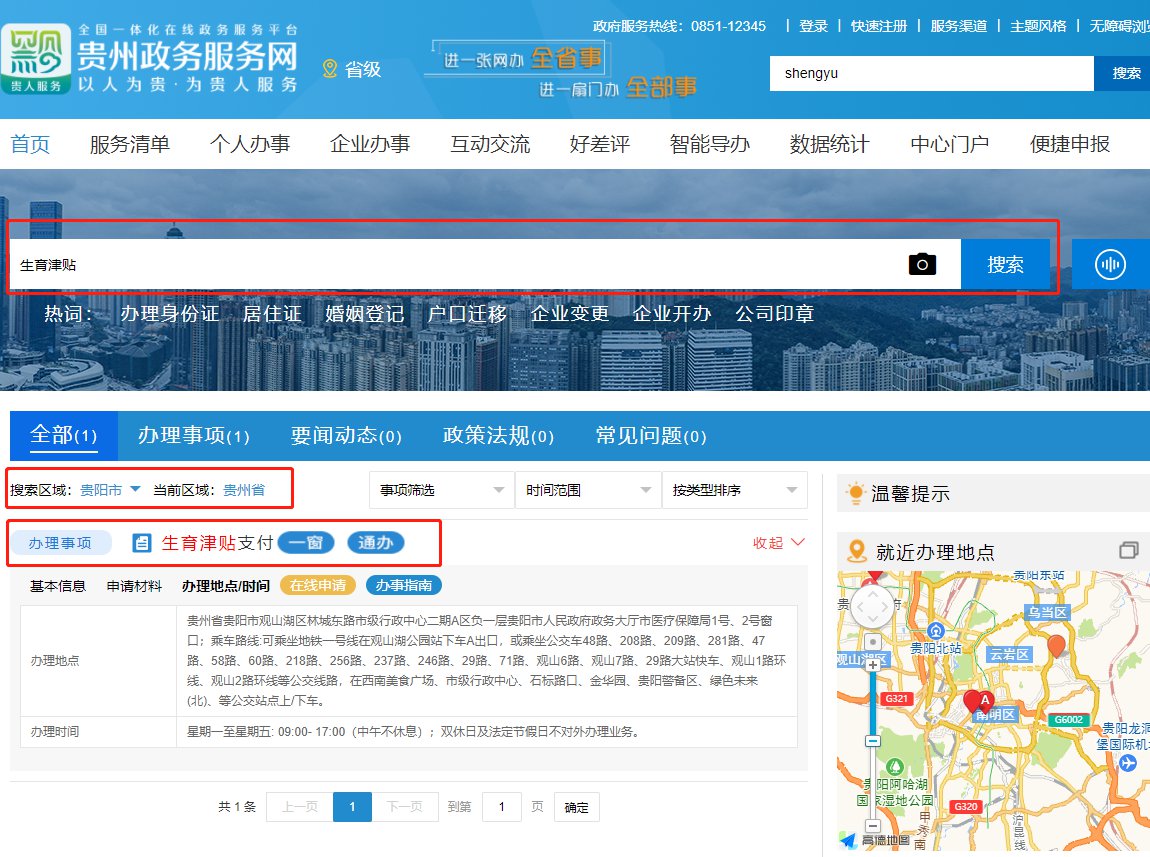Click the orange 在线申请 button
The height and width of the screenshot is (857, 1150).
point(317,586)
